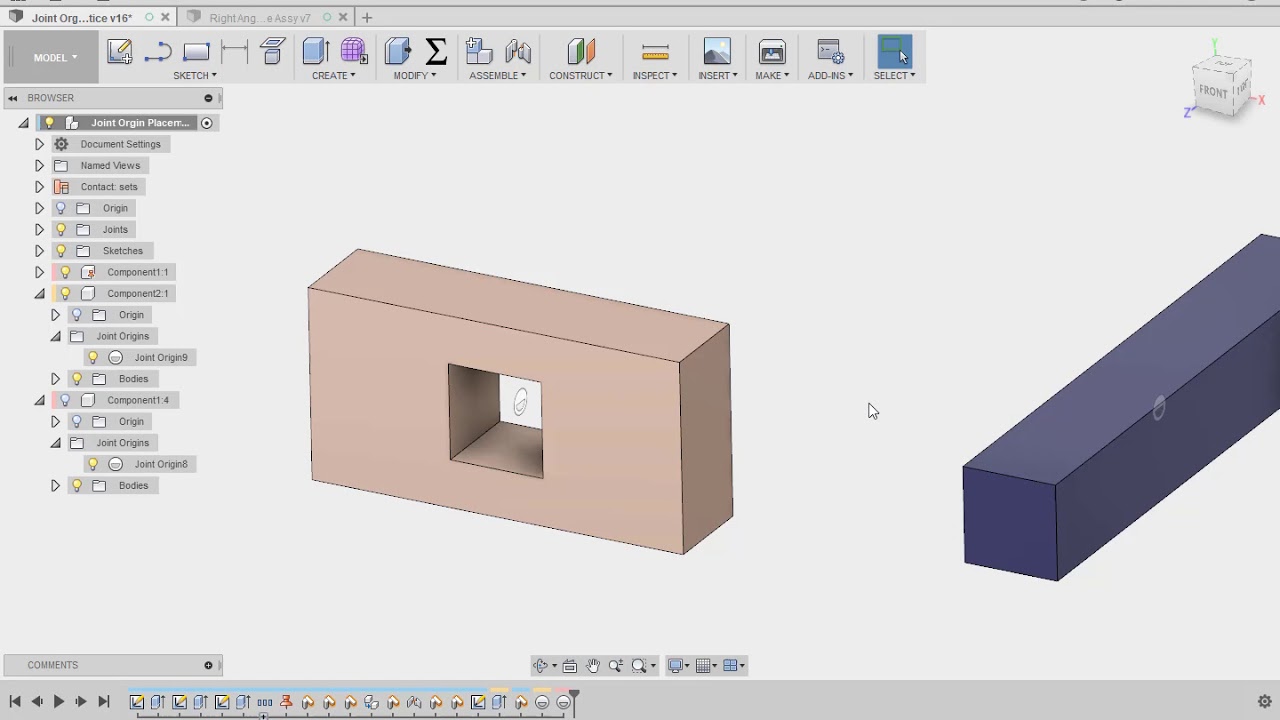Activate the Measure ruler icon

655,52
